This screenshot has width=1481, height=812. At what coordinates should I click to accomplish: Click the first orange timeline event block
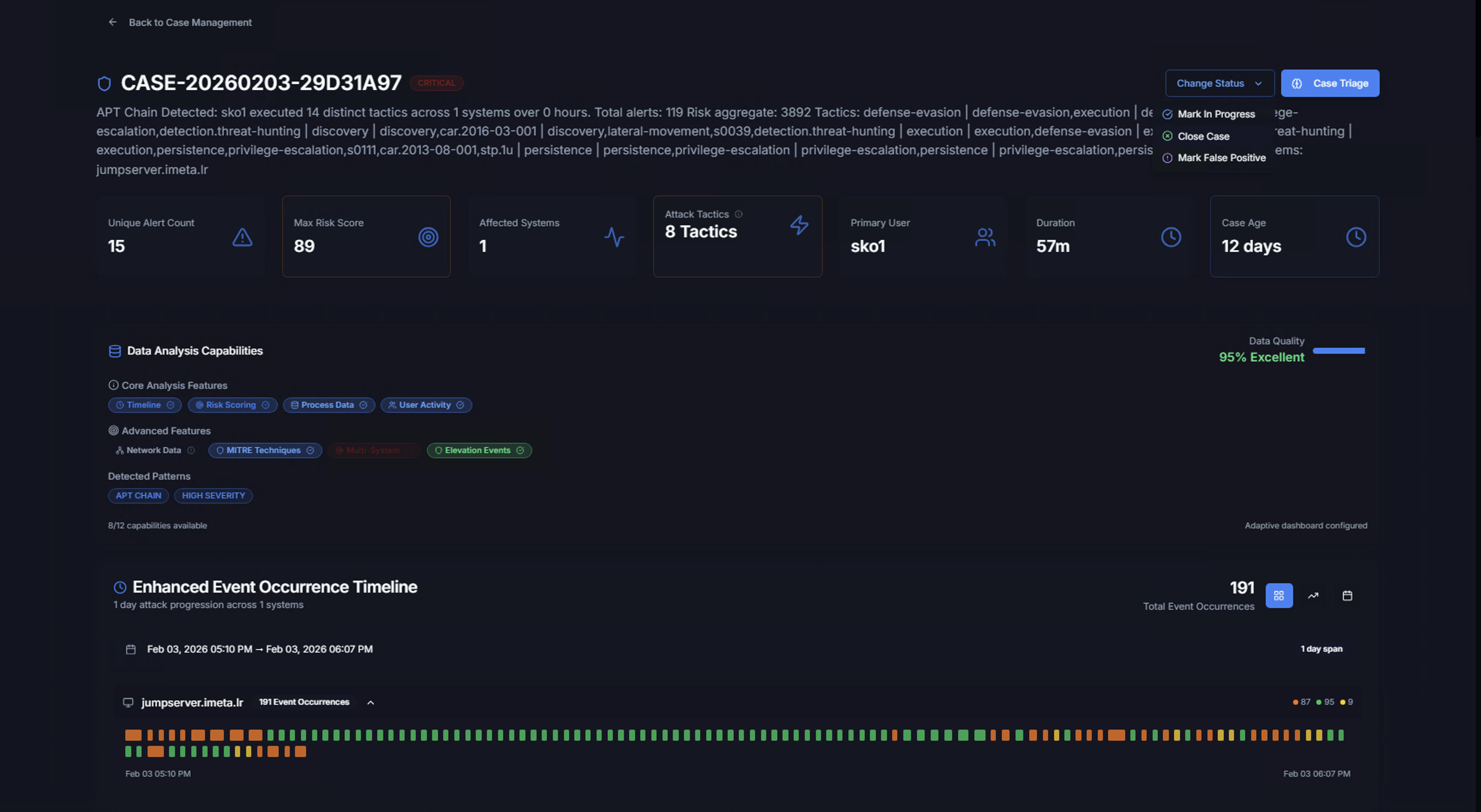click(133, 735)
